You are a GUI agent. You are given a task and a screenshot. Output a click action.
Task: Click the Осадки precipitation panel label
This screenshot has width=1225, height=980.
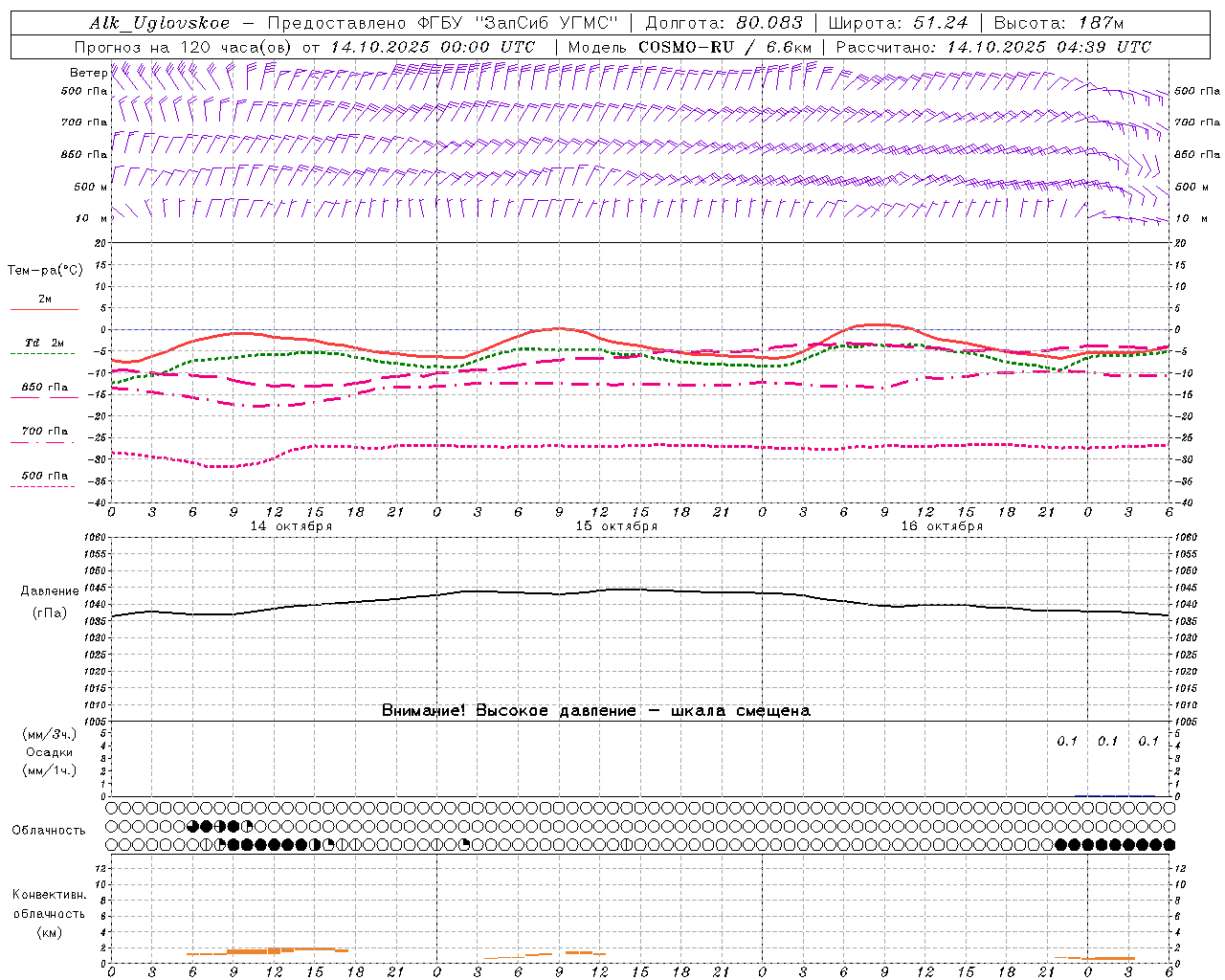tap(50, 752)
